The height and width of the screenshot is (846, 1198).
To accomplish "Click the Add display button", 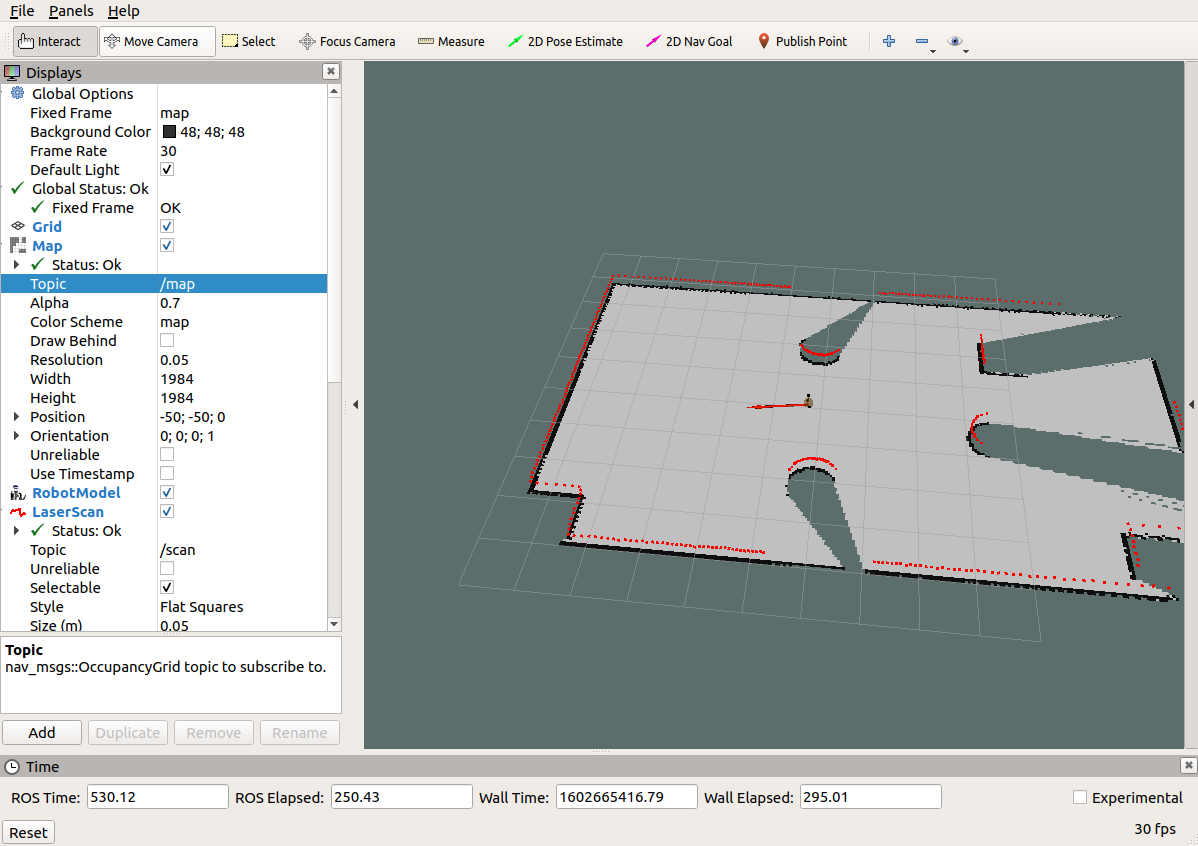I will tap(42, 733).
